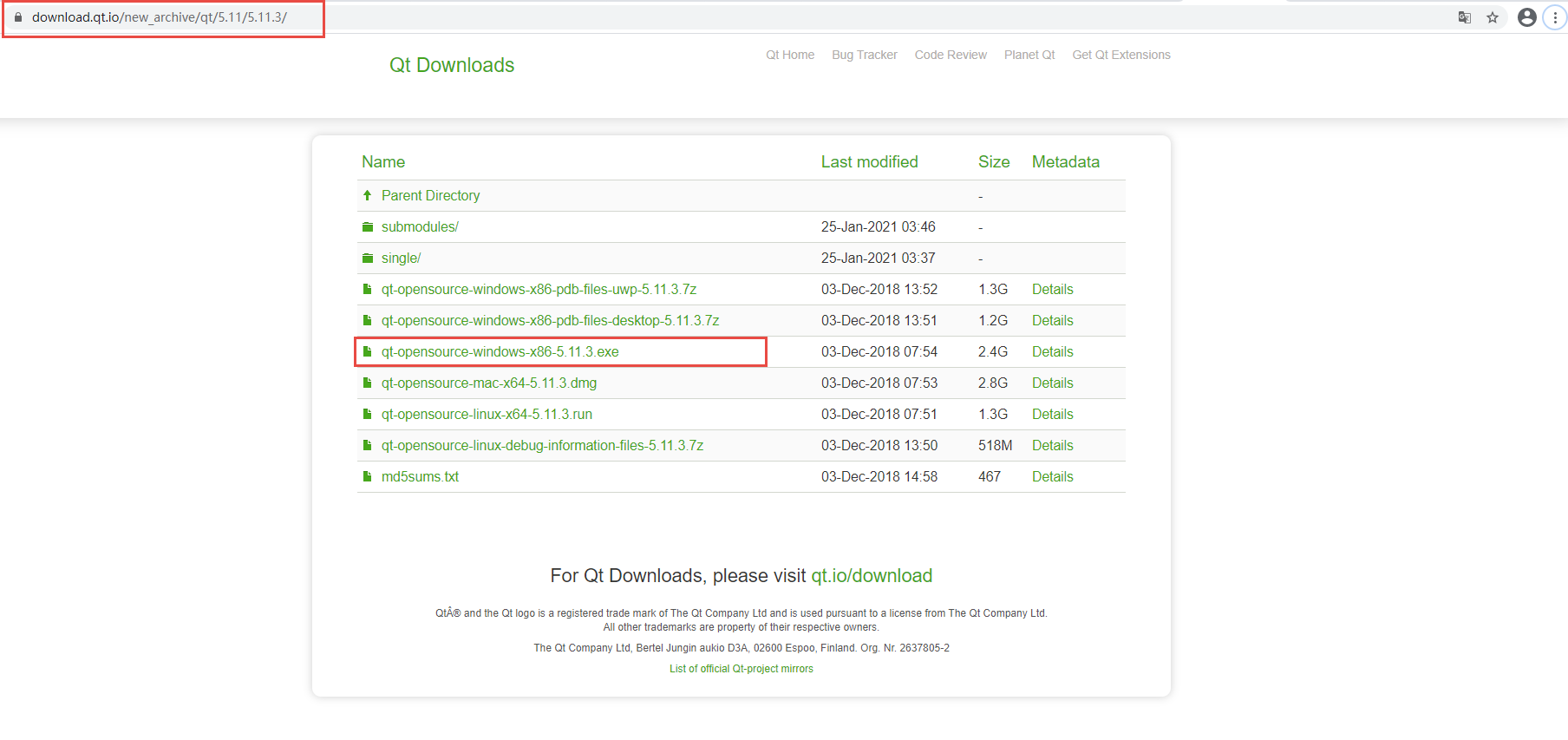This screenshot has width=1568, height=740.
Task: Open Details for mac-x64 dmg row
Action: (1053, 383)
